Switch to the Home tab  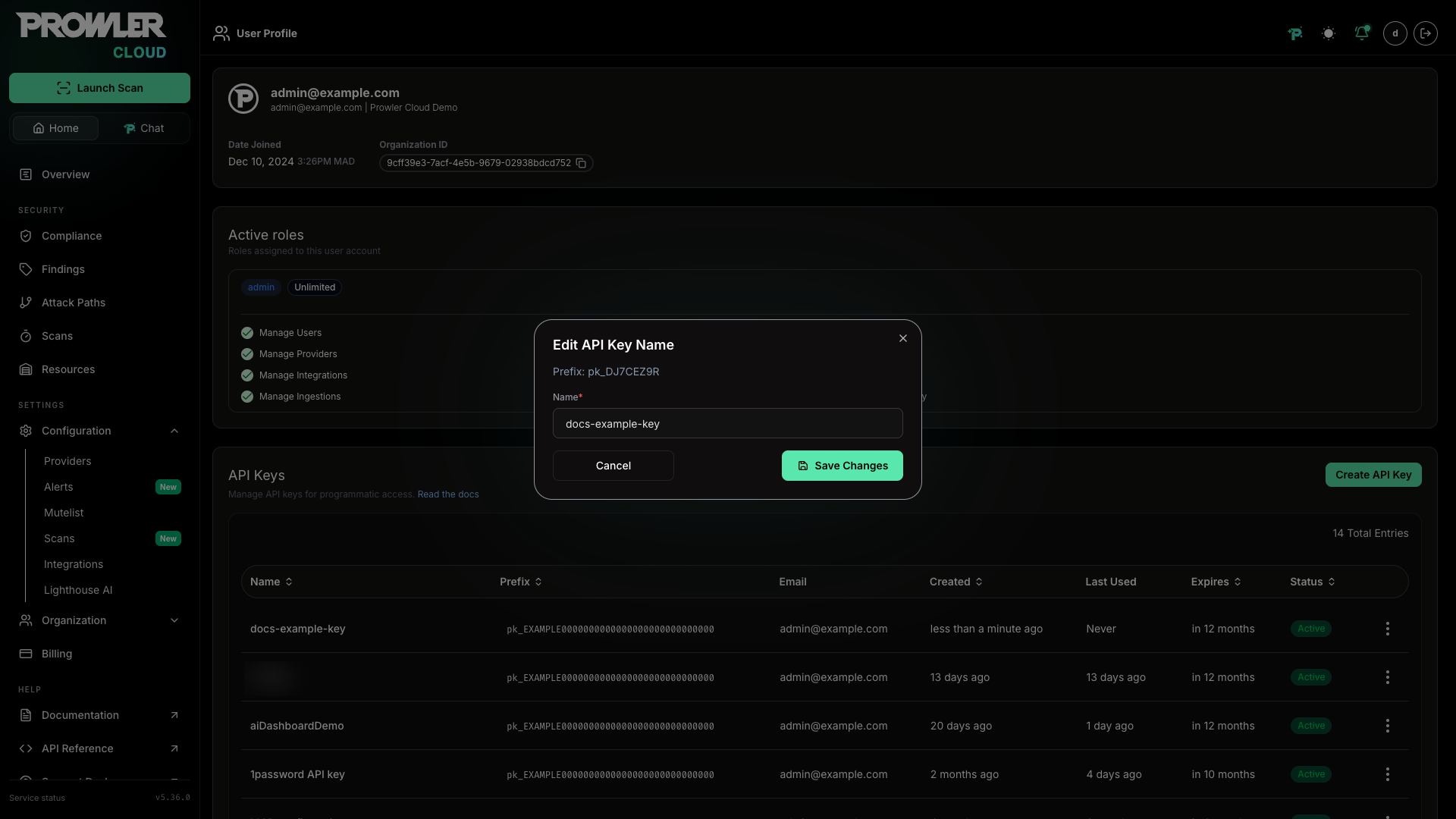pos(55,128)
